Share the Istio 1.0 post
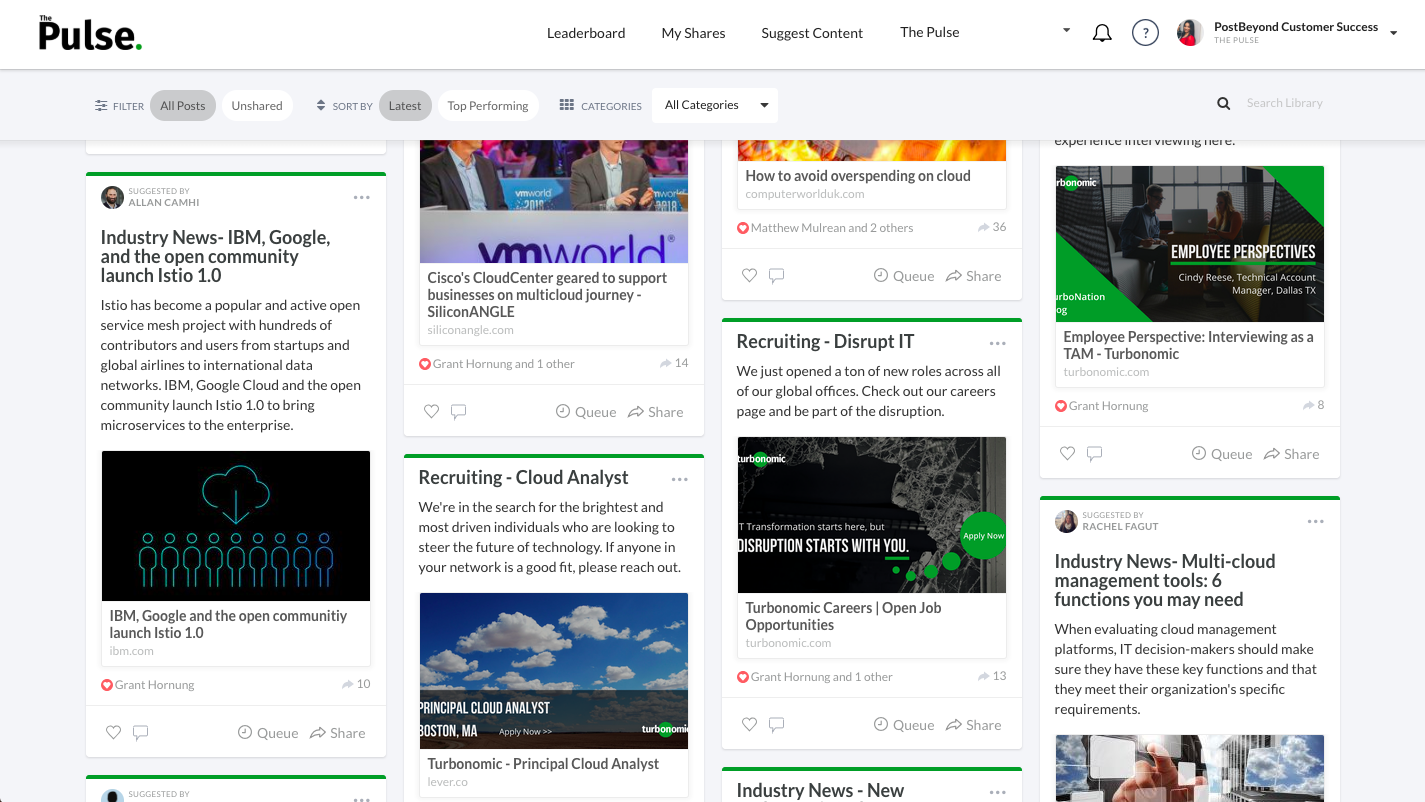Screen dimensions: 1425x802 [338, 733]
